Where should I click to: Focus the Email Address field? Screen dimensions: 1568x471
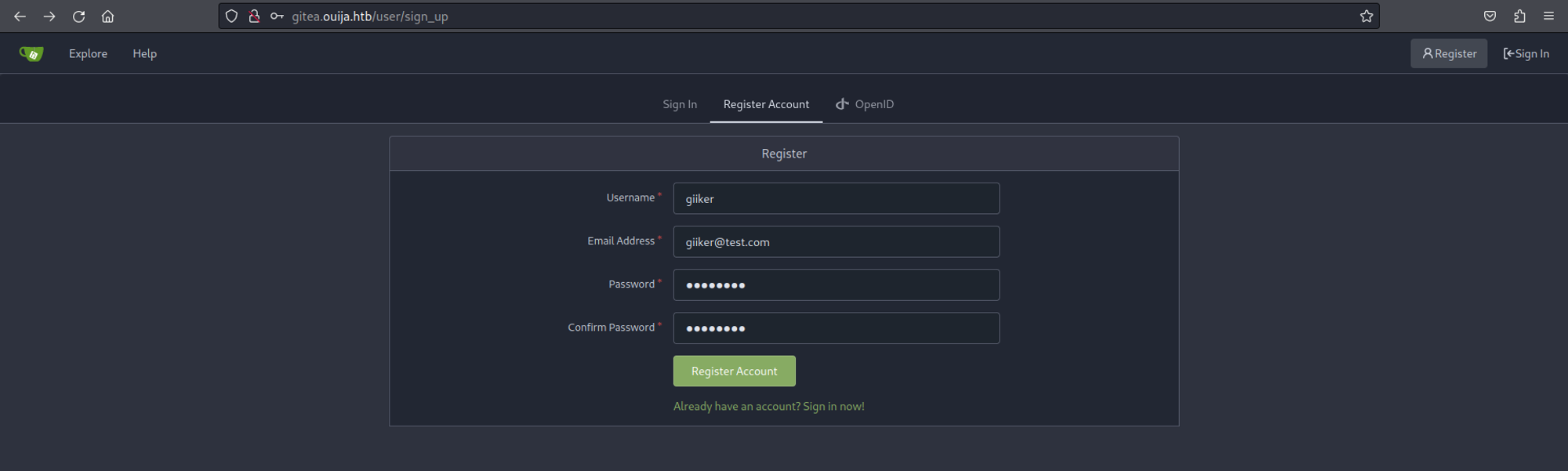click(836, 242)
